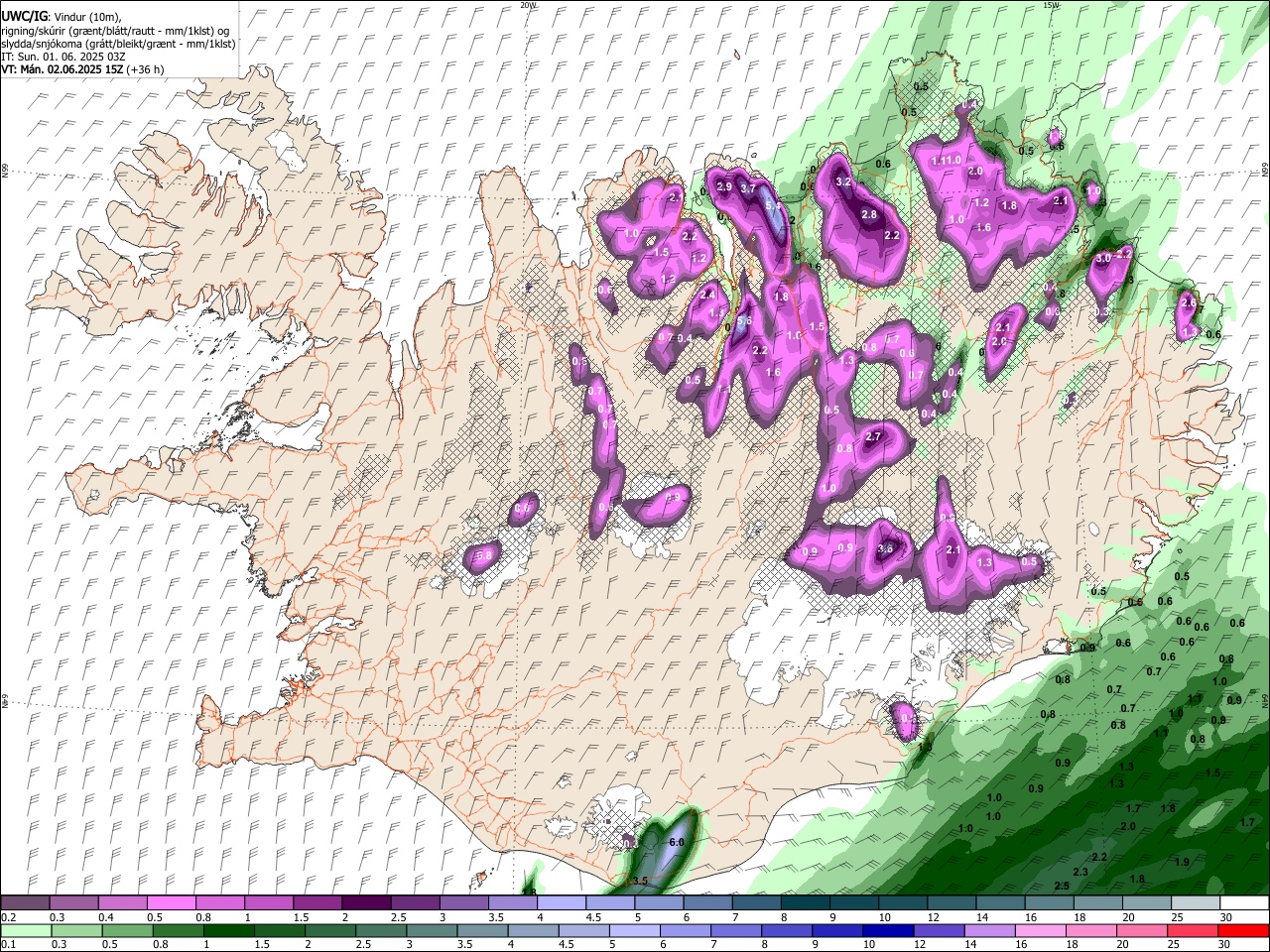Click the 2.4 snowfall value label
This screenshot has height=952, width=1270.
(708, 295)
